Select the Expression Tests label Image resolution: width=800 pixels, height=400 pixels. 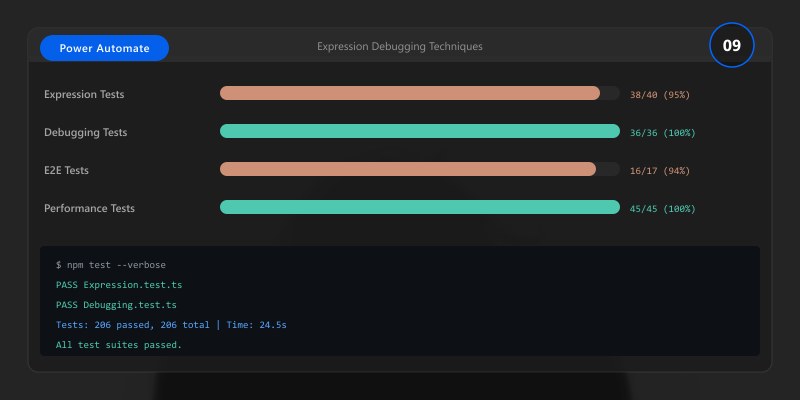[84, 94]
